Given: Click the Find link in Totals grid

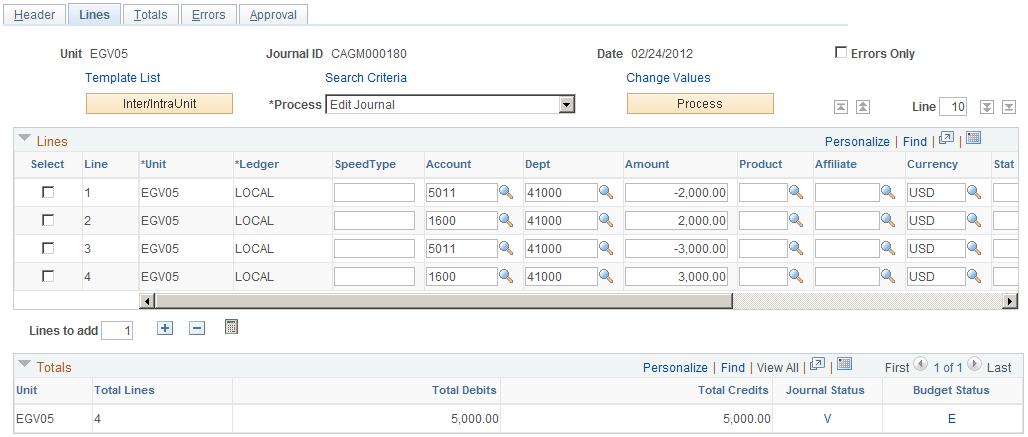Looking at the screenshot, I should pos(733,368).
